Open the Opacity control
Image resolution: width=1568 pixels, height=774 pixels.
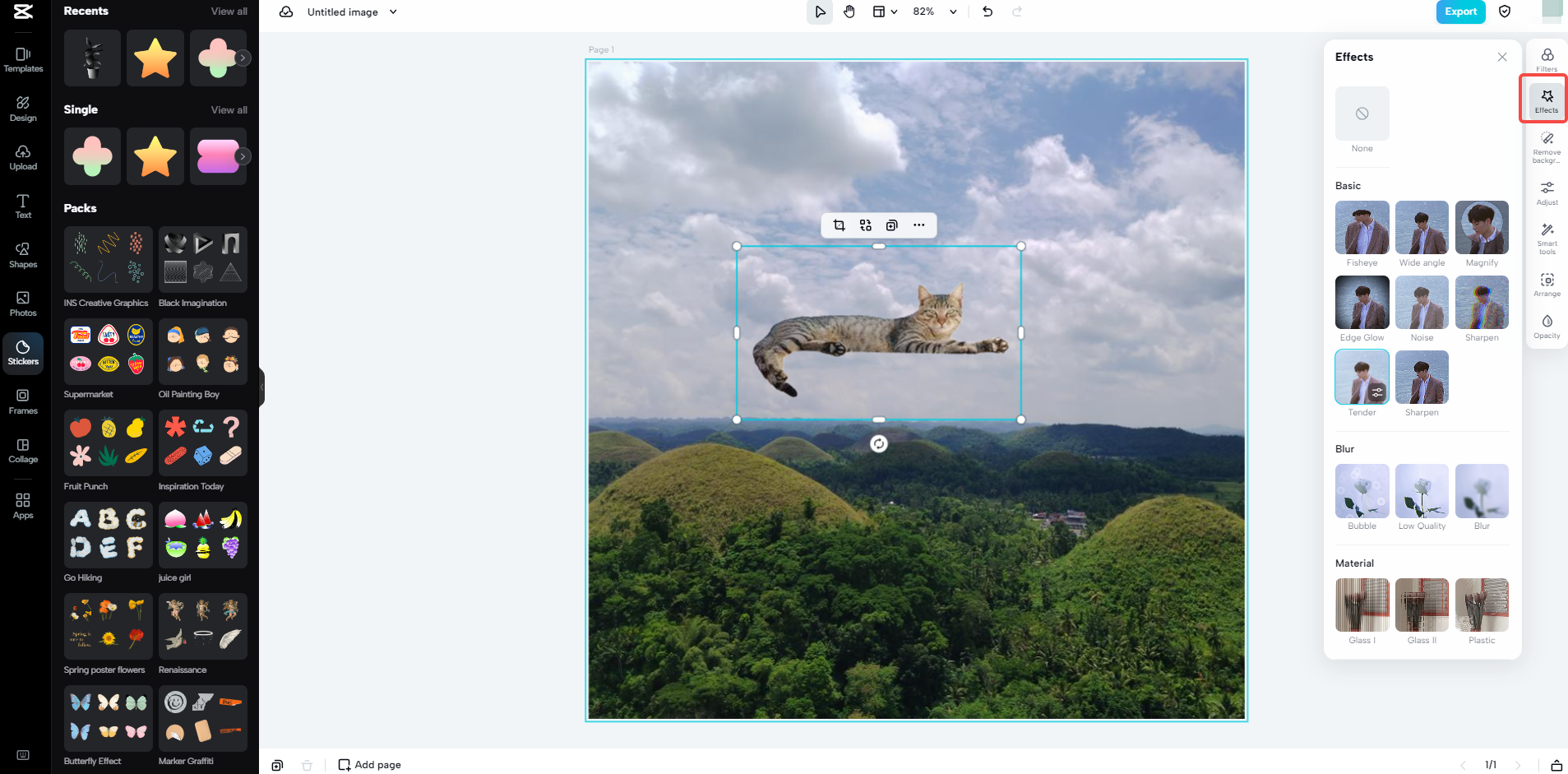[1547, 327]
